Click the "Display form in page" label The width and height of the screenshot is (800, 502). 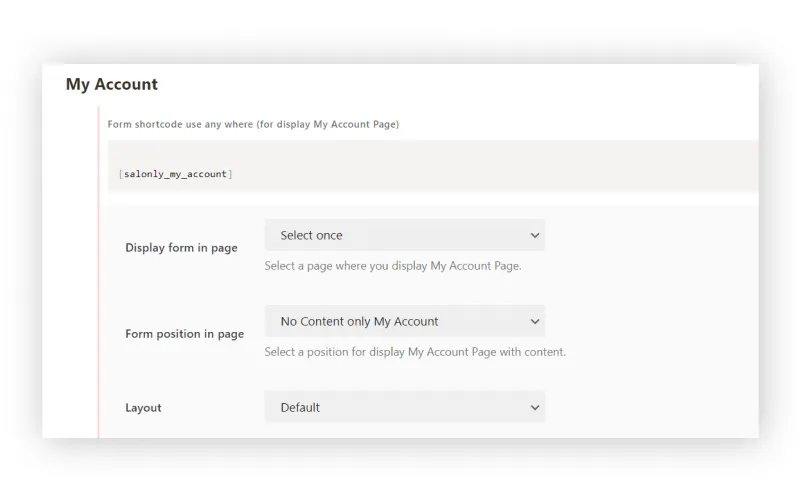coord(181,248)
